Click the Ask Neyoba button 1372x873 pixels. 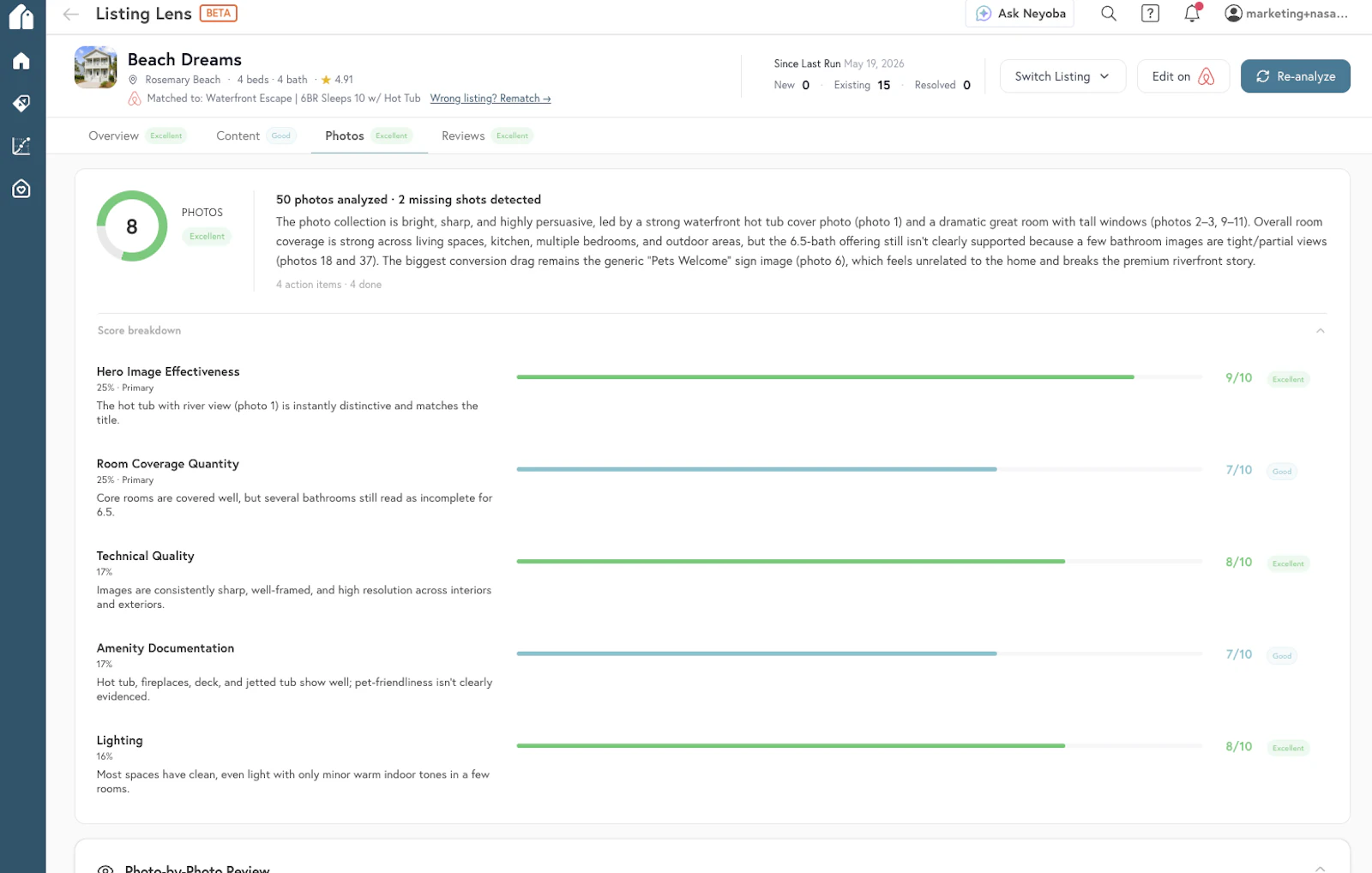click(x=1020, y=14)
